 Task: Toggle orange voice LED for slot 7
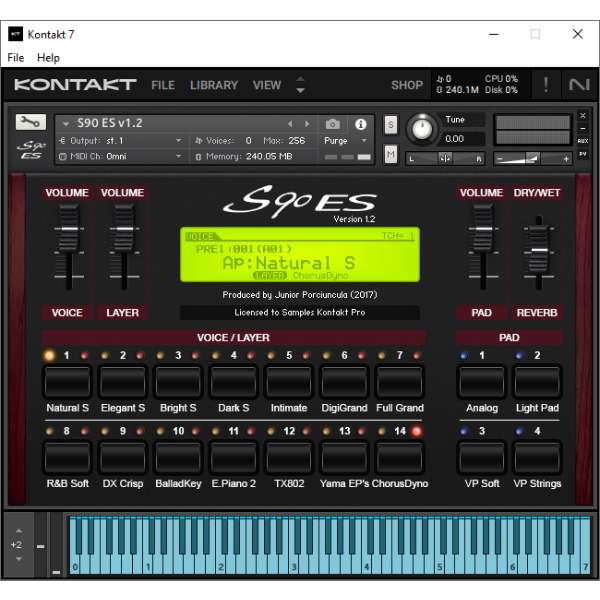coord(382,355)
